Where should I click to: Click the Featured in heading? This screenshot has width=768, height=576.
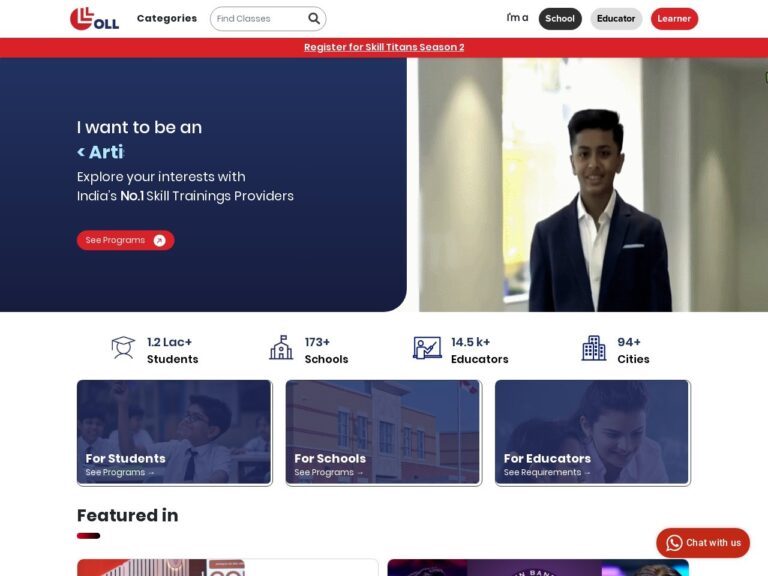(127, 515)
